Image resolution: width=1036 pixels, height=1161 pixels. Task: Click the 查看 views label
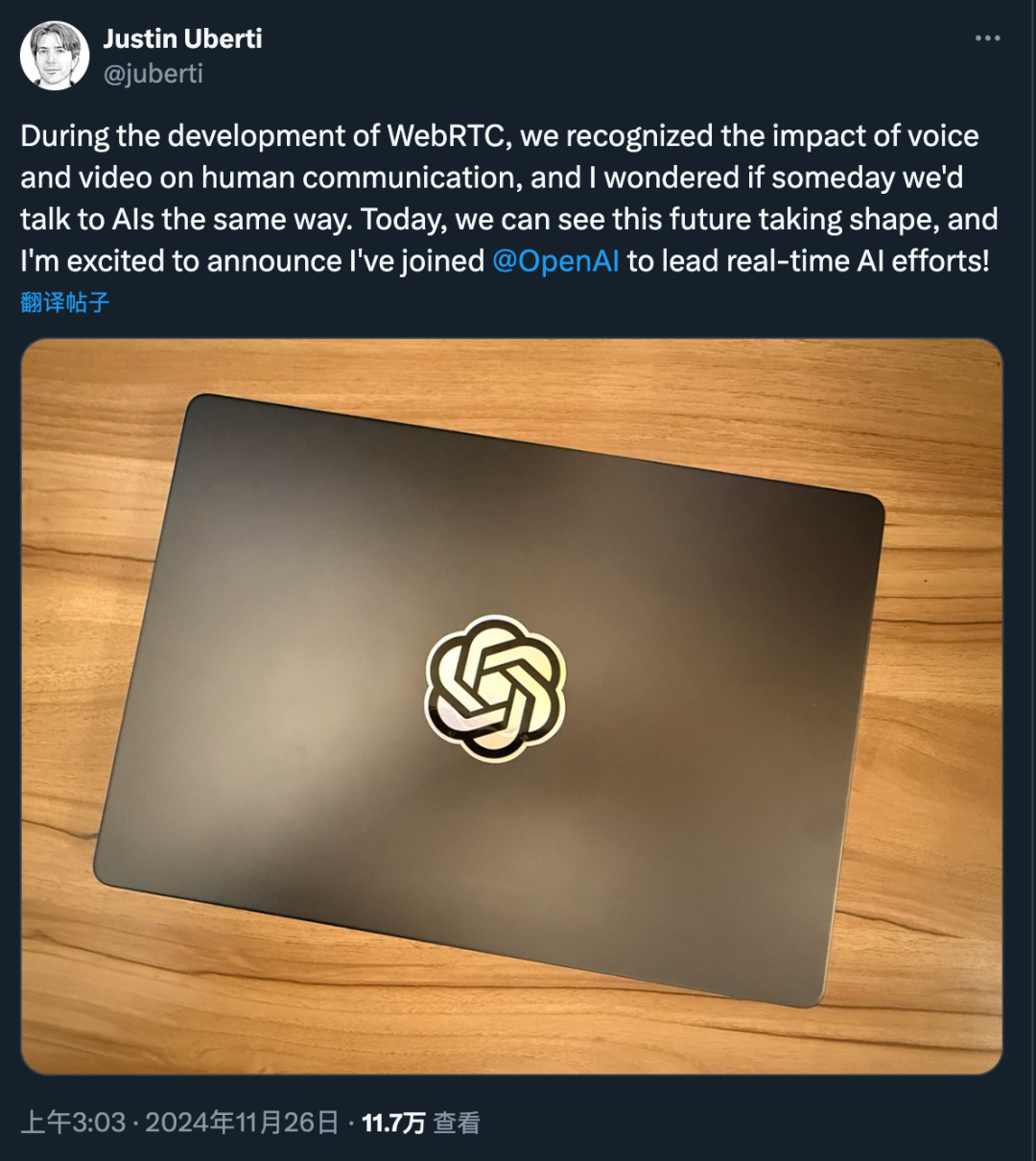[457, 1123]
